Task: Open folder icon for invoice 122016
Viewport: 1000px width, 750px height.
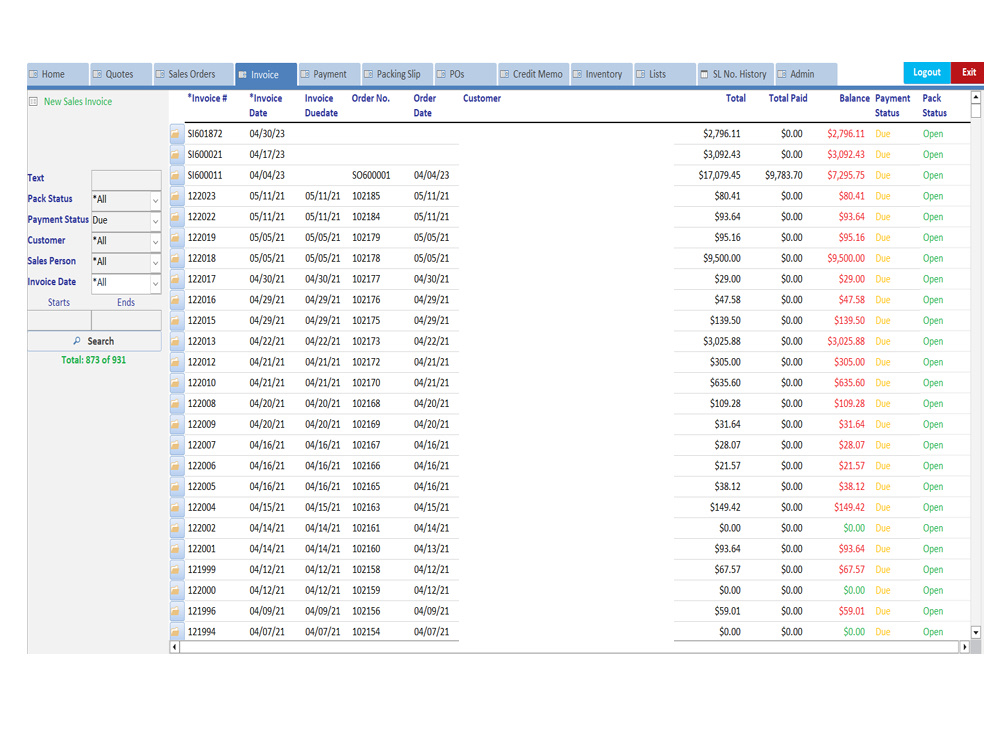Action: pyautogui.click(x=175, y=300)
